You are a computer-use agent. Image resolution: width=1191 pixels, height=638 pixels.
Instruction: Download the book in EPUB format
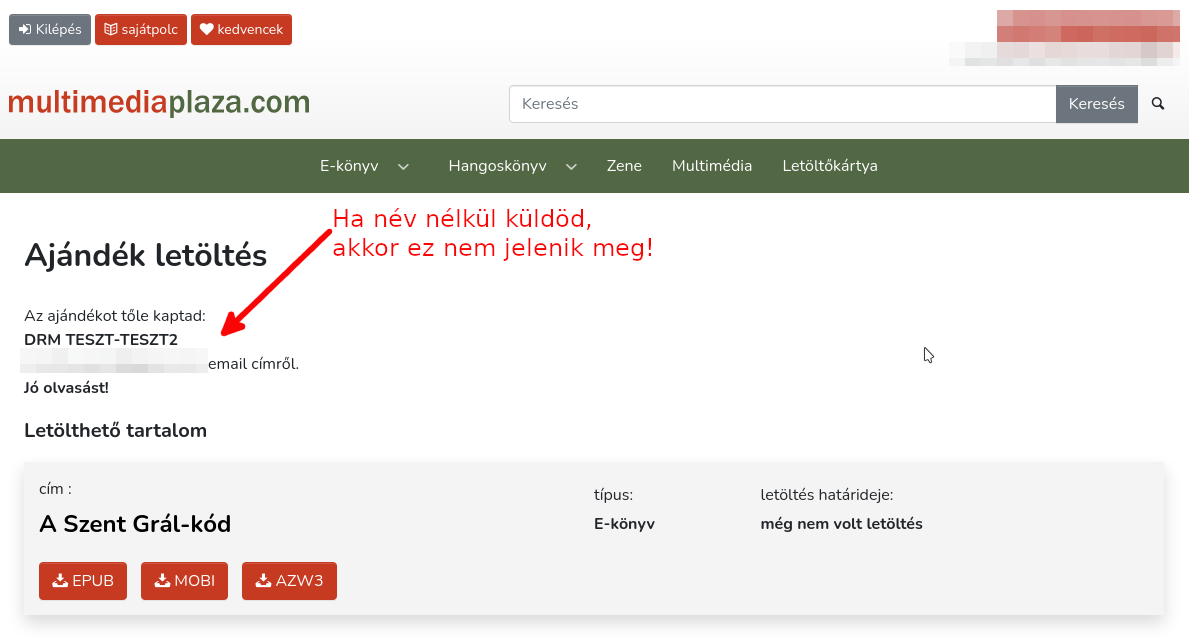click(x=83, y=581)
